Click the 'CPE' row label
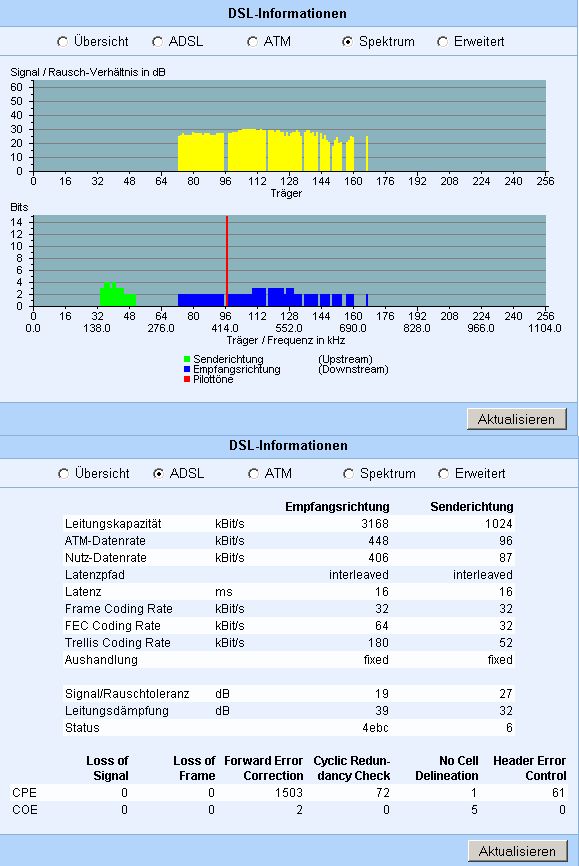 tap(24, 793)
